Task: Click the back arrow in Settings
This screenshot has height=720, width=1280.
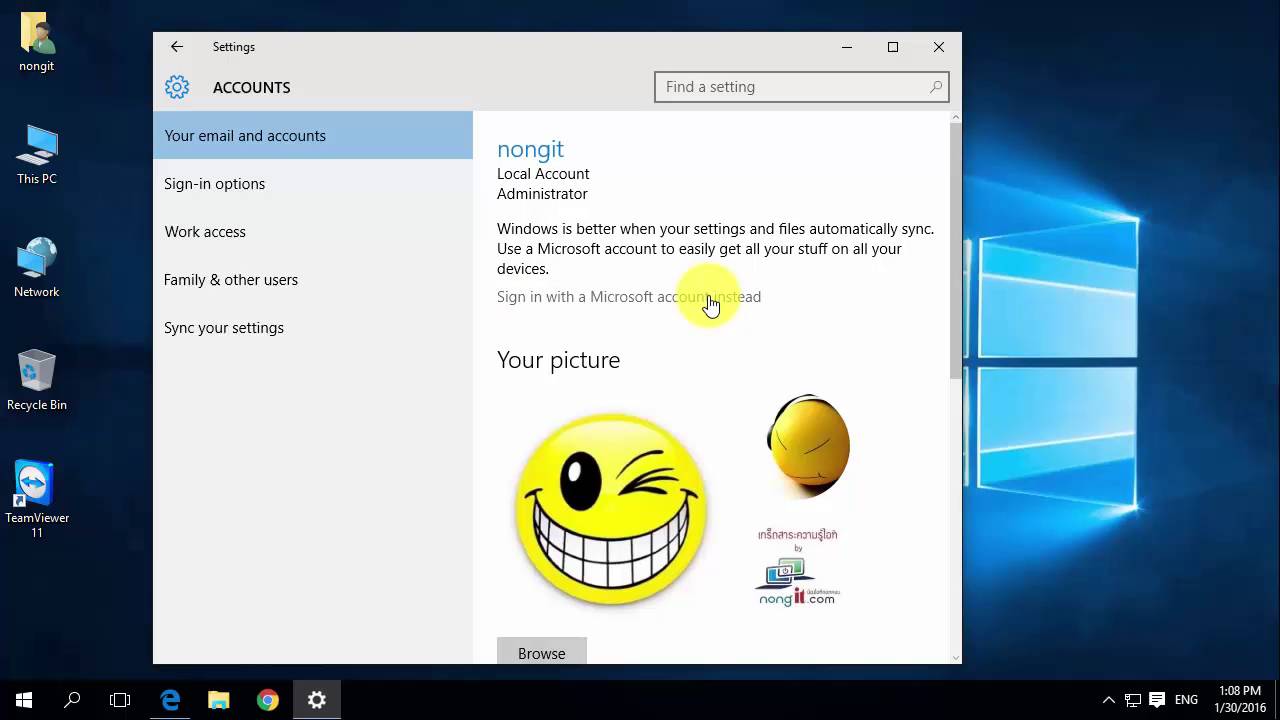Action: click(x=177, y=47)
